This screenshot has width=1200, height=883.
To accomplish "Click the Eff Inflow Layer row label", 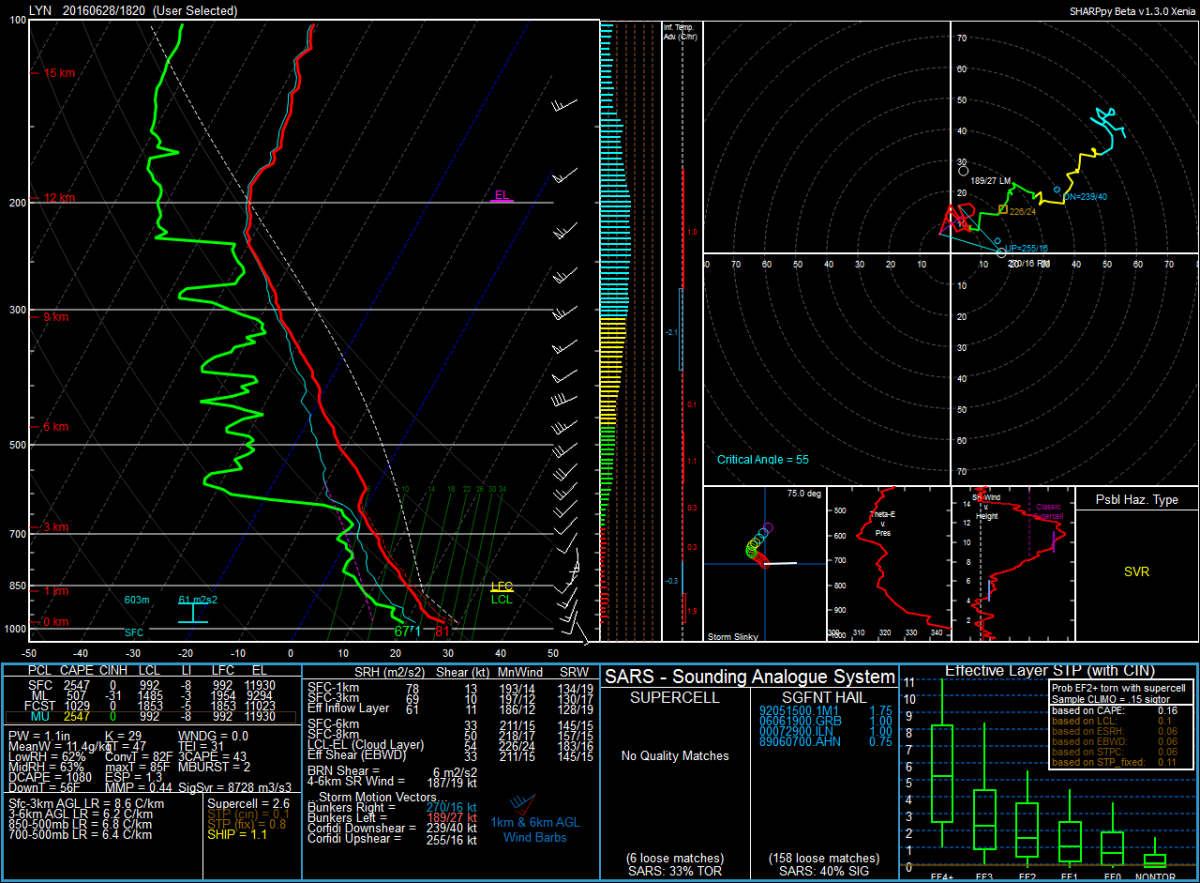I will point(350,708).
